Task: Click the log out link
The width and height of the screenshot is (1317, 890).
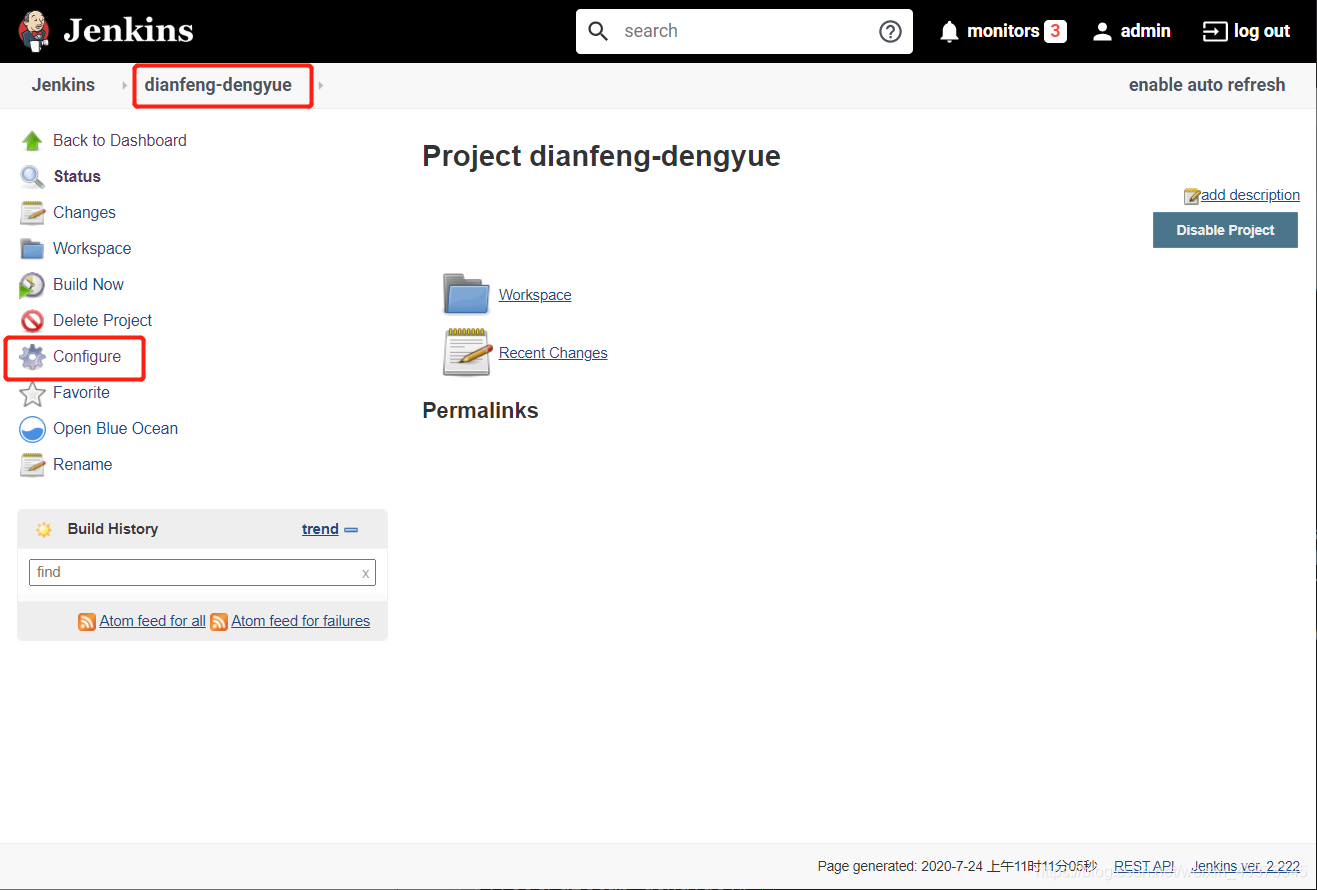Action: [1261, 31]
